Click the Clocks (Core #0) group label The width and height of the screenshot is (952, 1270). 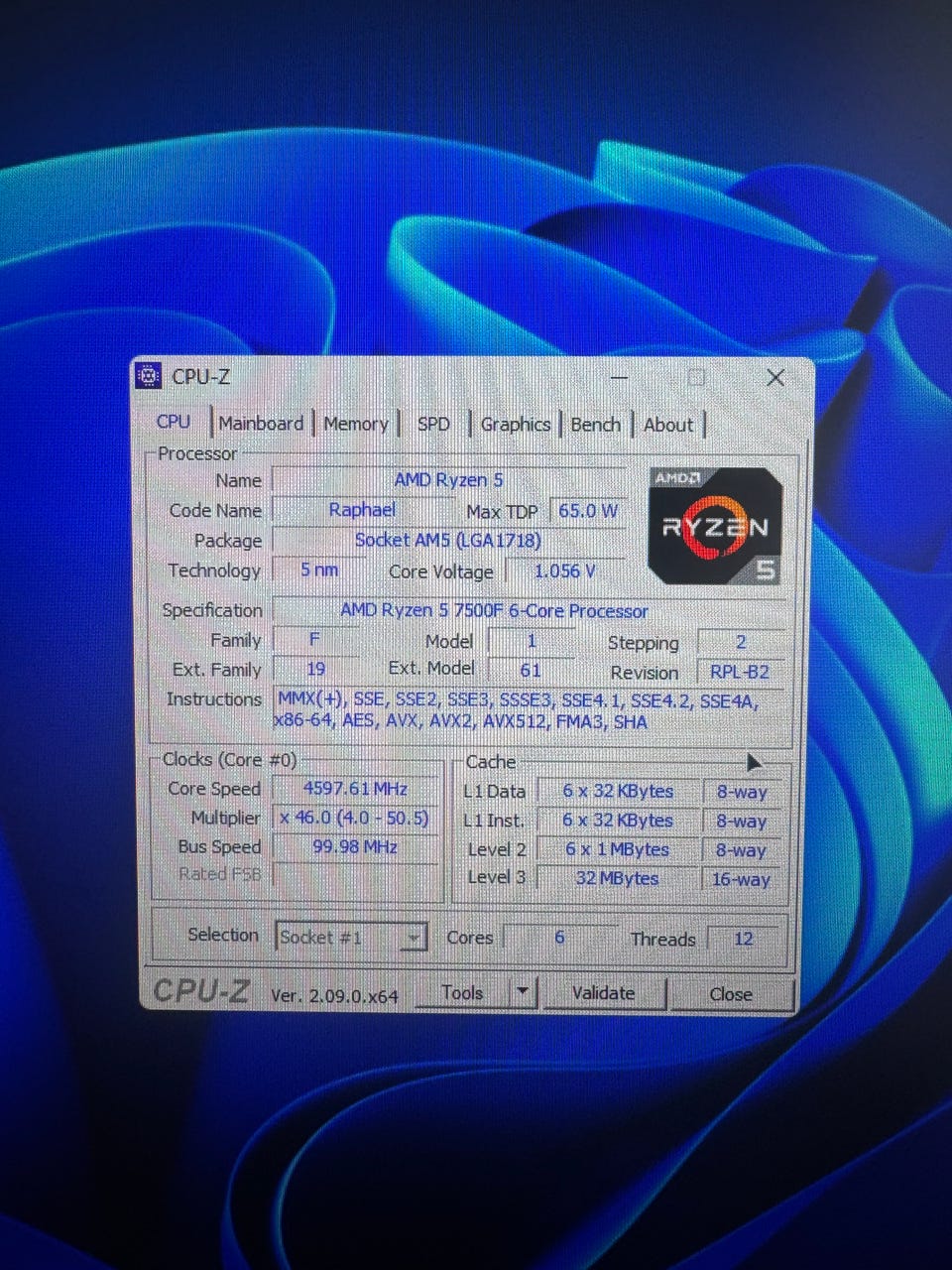229,760
